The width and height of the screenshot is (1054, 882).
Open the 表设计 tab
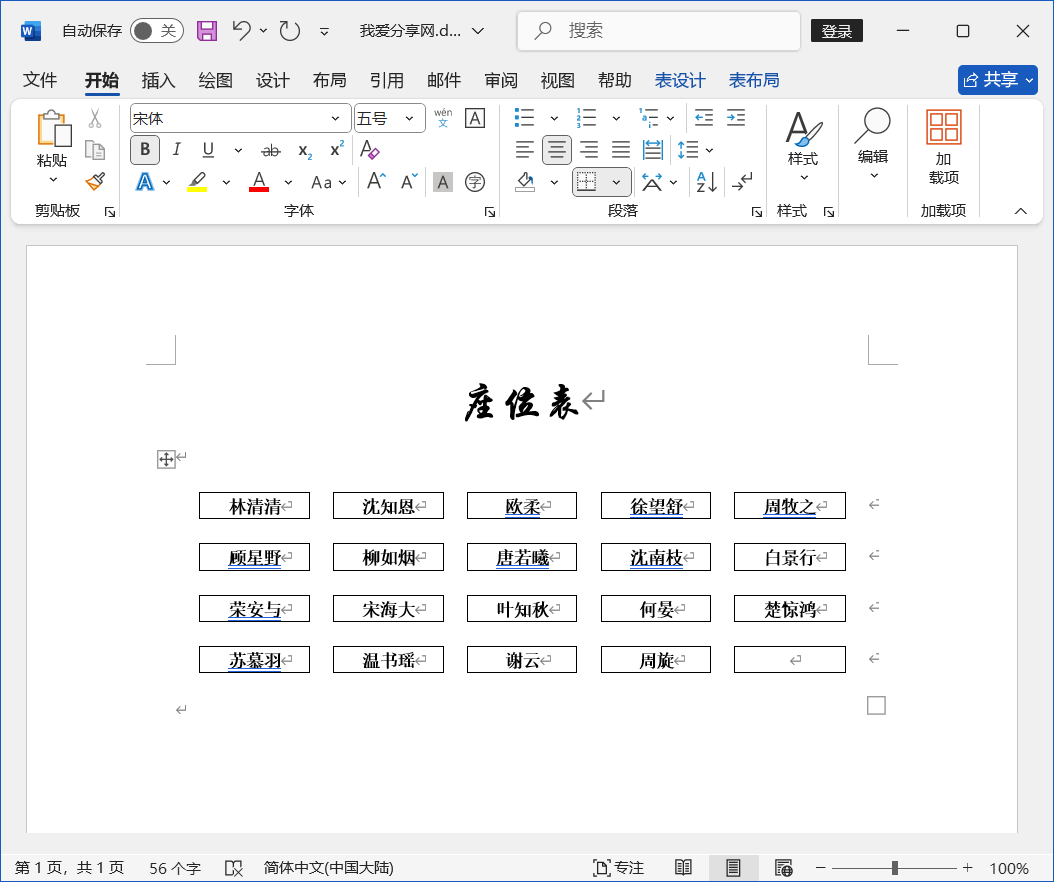pos(680,80)
